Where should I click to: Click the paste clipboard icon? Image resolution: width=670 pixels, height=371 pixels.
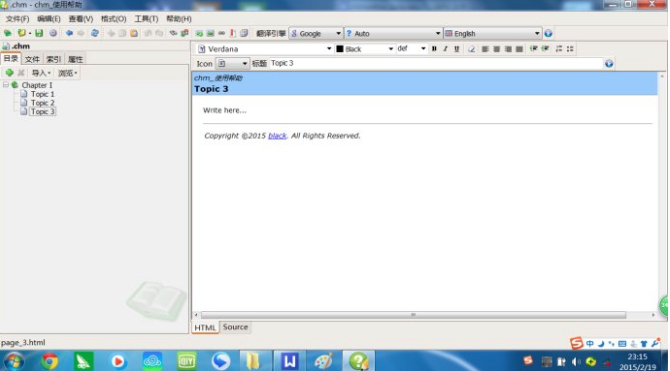(x=134, y=33)
